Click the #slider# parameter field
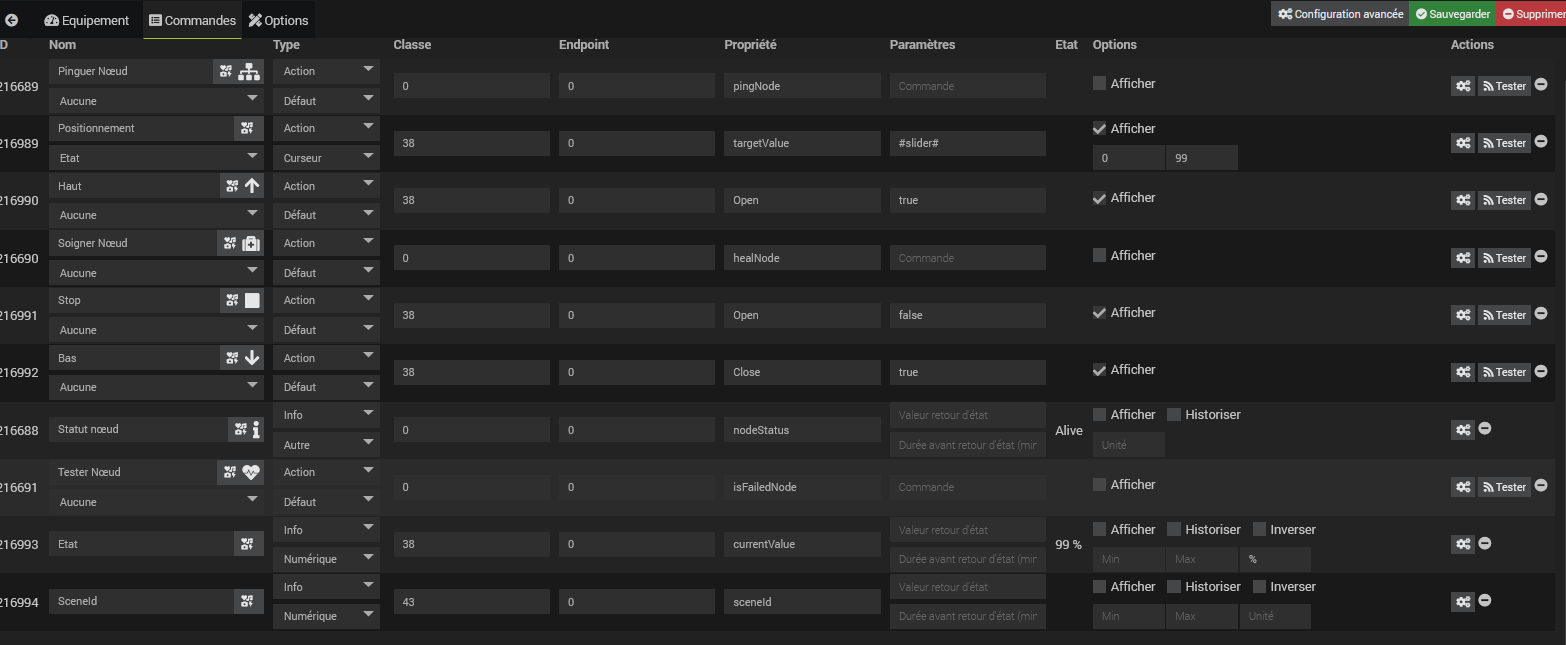 (966, 143)
